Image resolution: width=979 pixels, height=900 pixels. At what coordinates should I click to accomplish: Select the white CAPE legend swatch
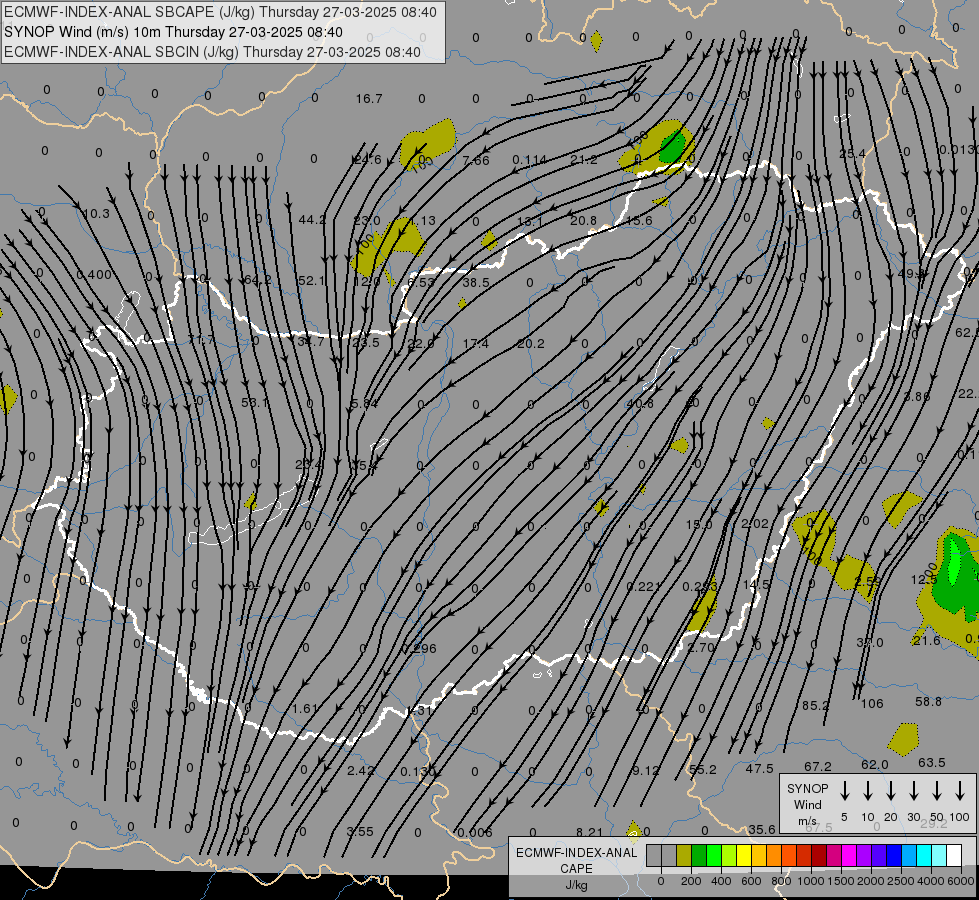pos(954,856)
